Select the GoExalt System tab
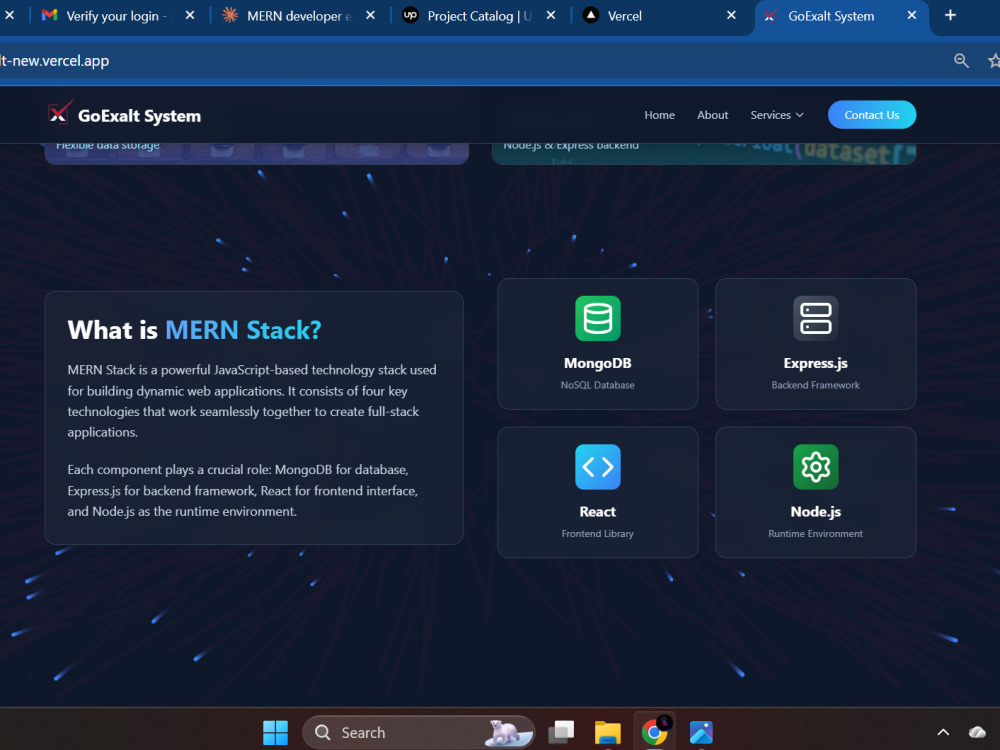This screenshot has width=1000, height=750. click(831, 16)
